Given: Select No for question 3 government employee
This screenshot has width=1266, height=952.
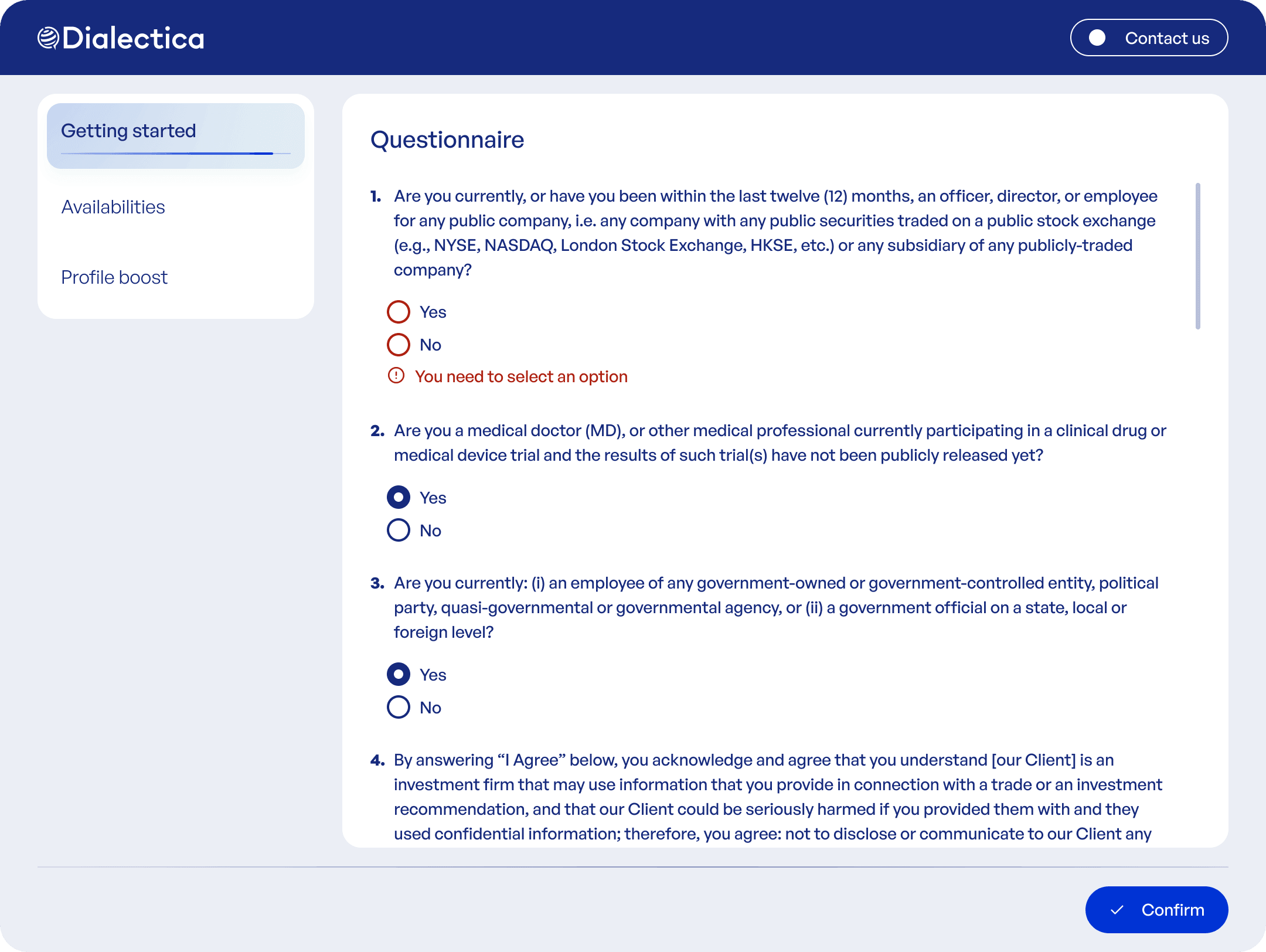Looking at the screenshot, I should 399,707.
